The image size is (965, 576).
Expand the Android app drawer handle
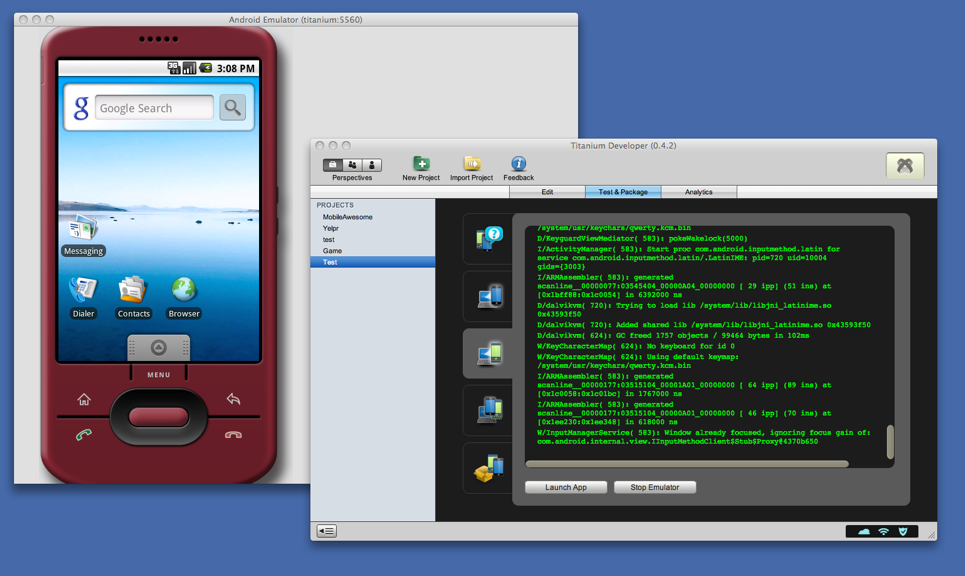coord(158,348)
